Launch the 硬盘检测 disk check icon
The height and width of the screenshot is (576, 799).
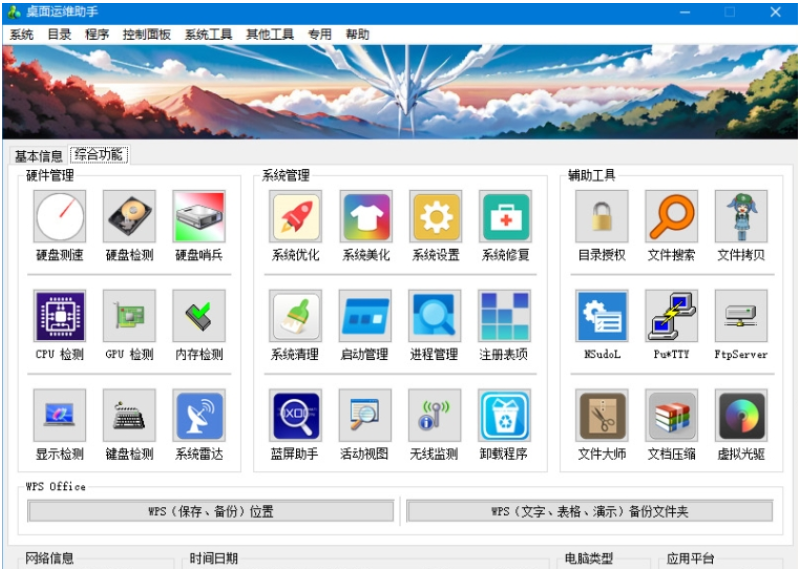pyautogui.click(x=129, y=217)
